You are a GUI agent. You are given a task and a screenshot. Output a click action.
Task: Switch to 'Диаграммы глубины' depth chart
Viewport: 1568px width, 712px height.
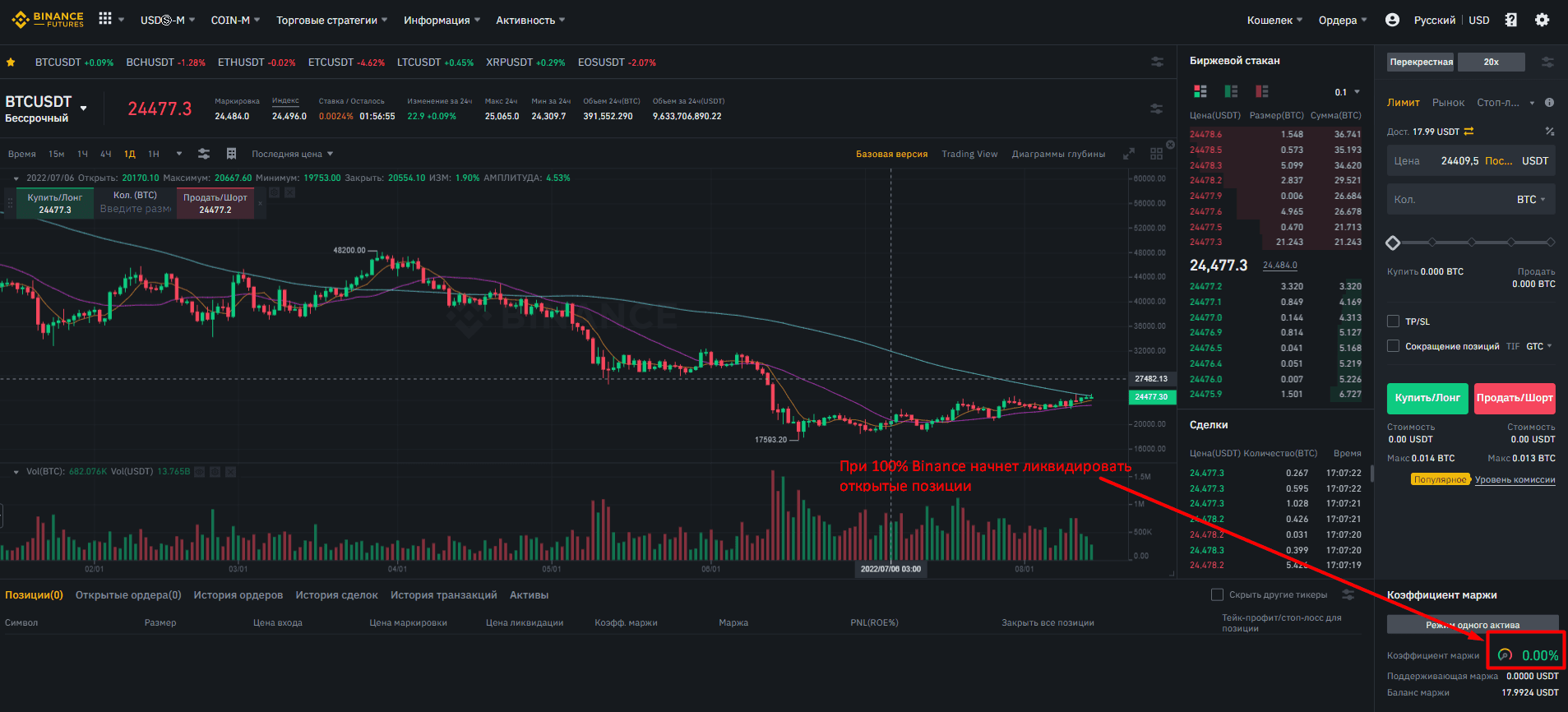1058,154
